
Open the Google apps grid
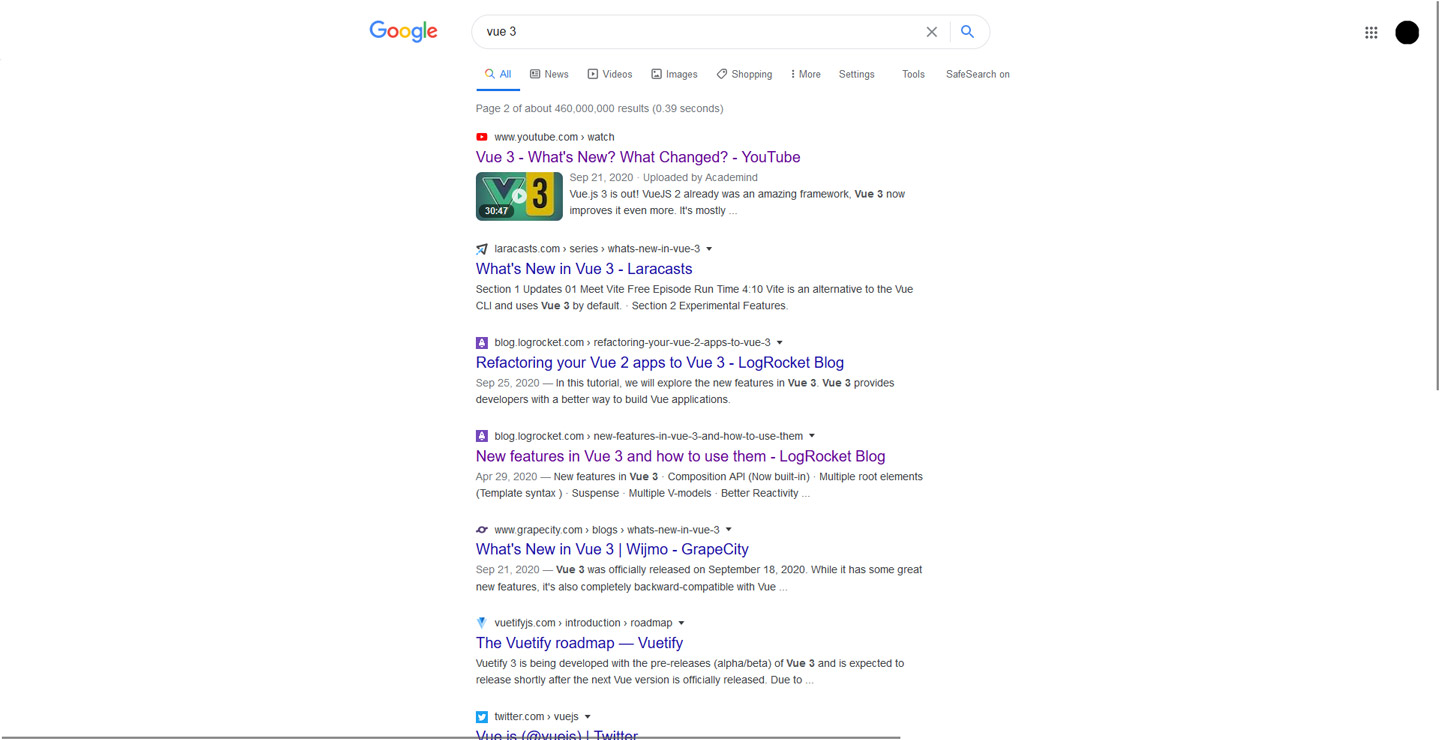pyautogui.click(x=1371, y=33)
